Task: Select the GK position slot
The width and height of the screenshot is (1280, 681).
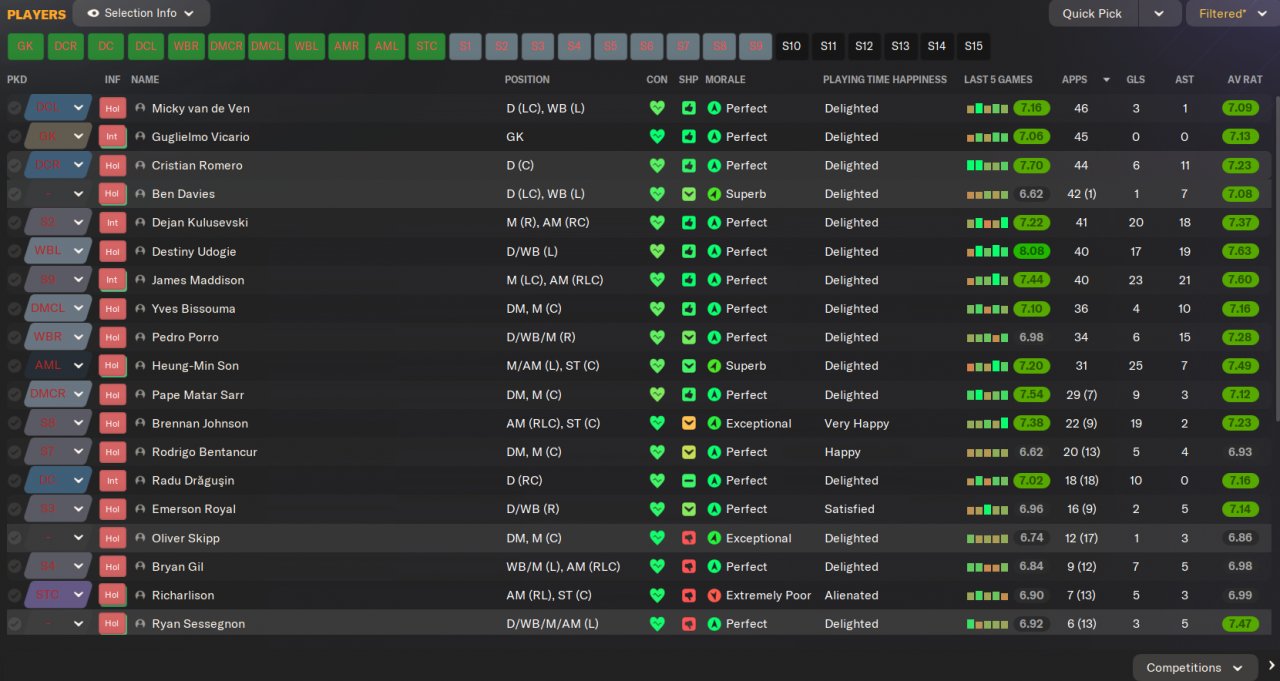Action: coord(25,46)
